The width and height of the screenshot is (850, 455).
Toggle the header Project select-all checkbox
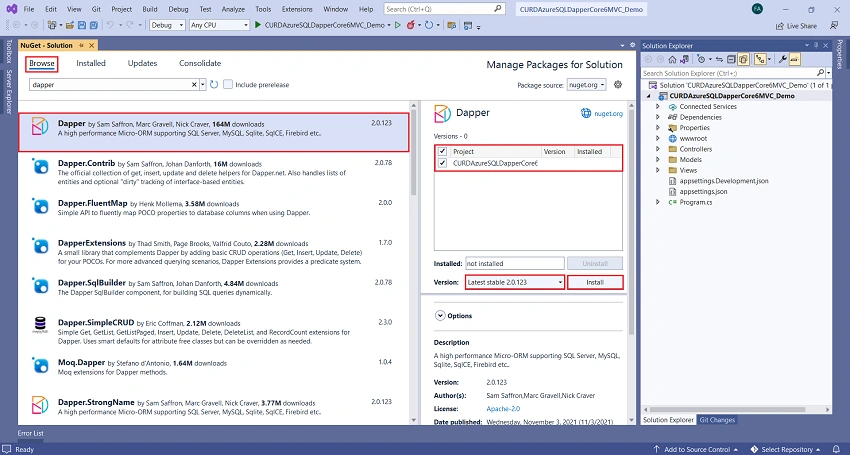pos(442,152)
